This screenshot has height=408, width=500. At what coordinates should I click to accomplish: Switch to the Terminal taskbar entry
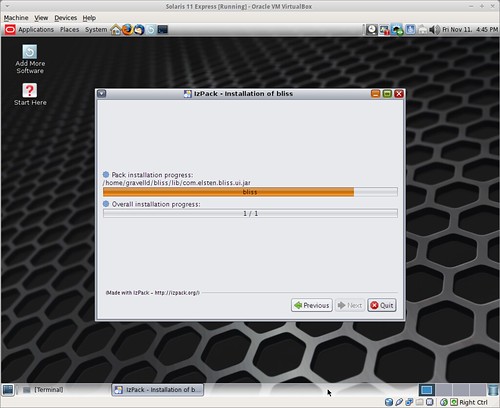pos(43,389)
